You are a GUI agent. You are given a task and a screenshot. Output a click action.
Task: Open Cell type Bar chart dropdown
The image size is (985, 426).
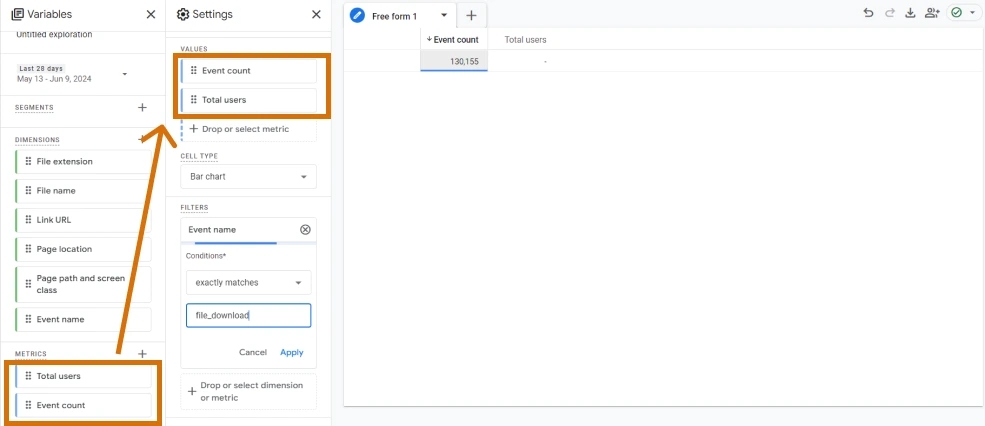(x=248, y=177)
